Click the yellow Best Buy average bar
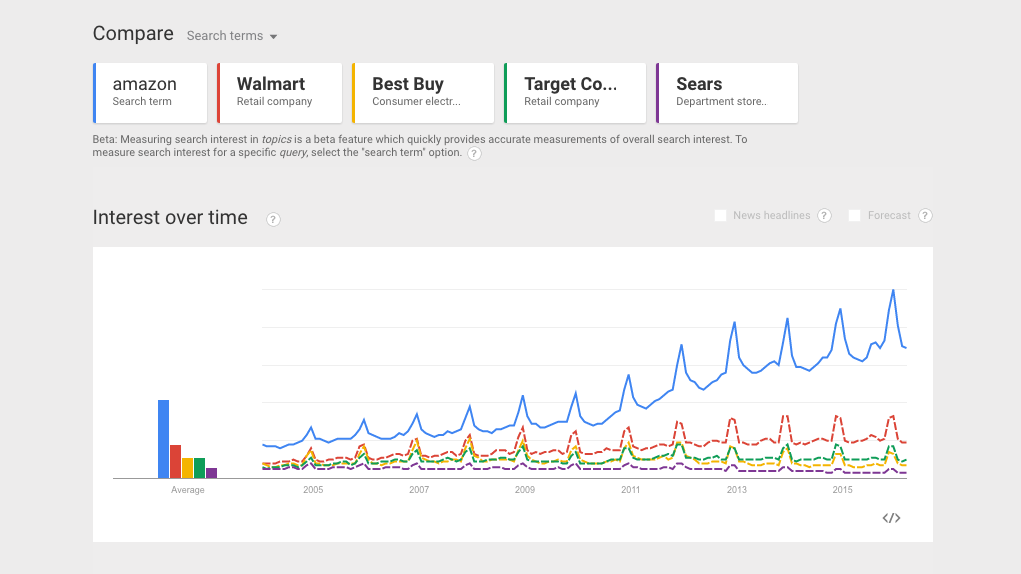 [x=187, y=468]
